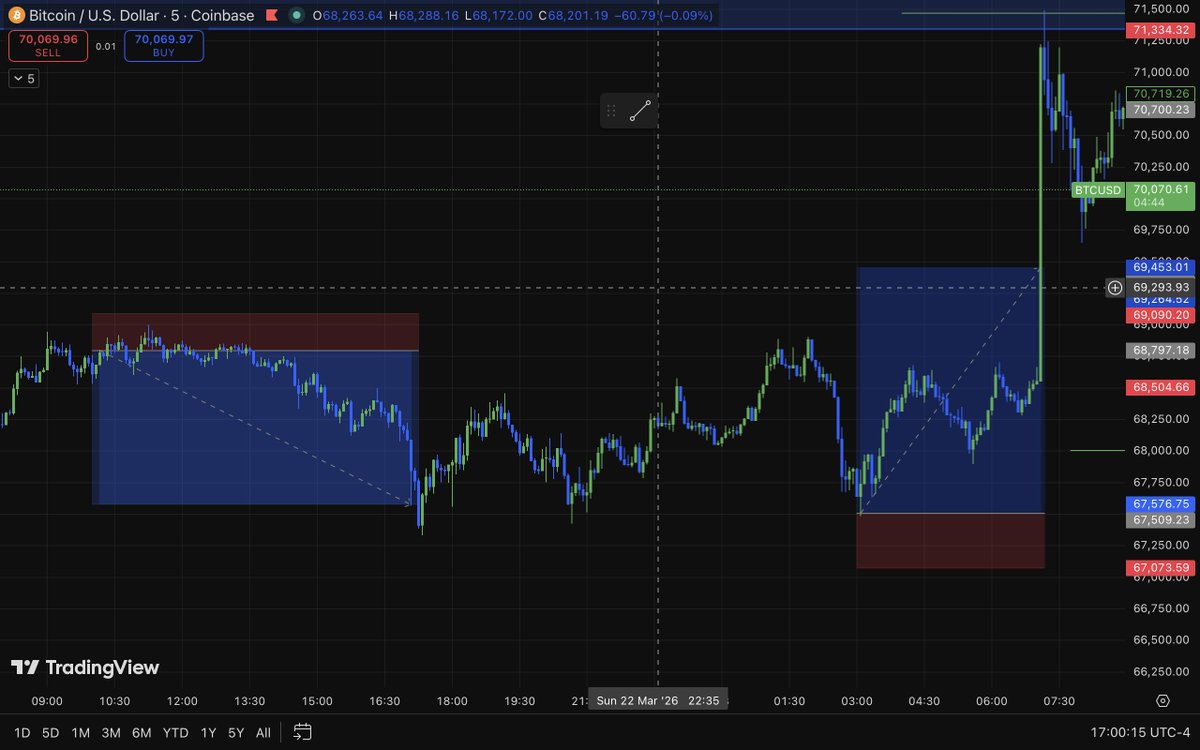Set the range to 1Y

click(x=208, y=732)
